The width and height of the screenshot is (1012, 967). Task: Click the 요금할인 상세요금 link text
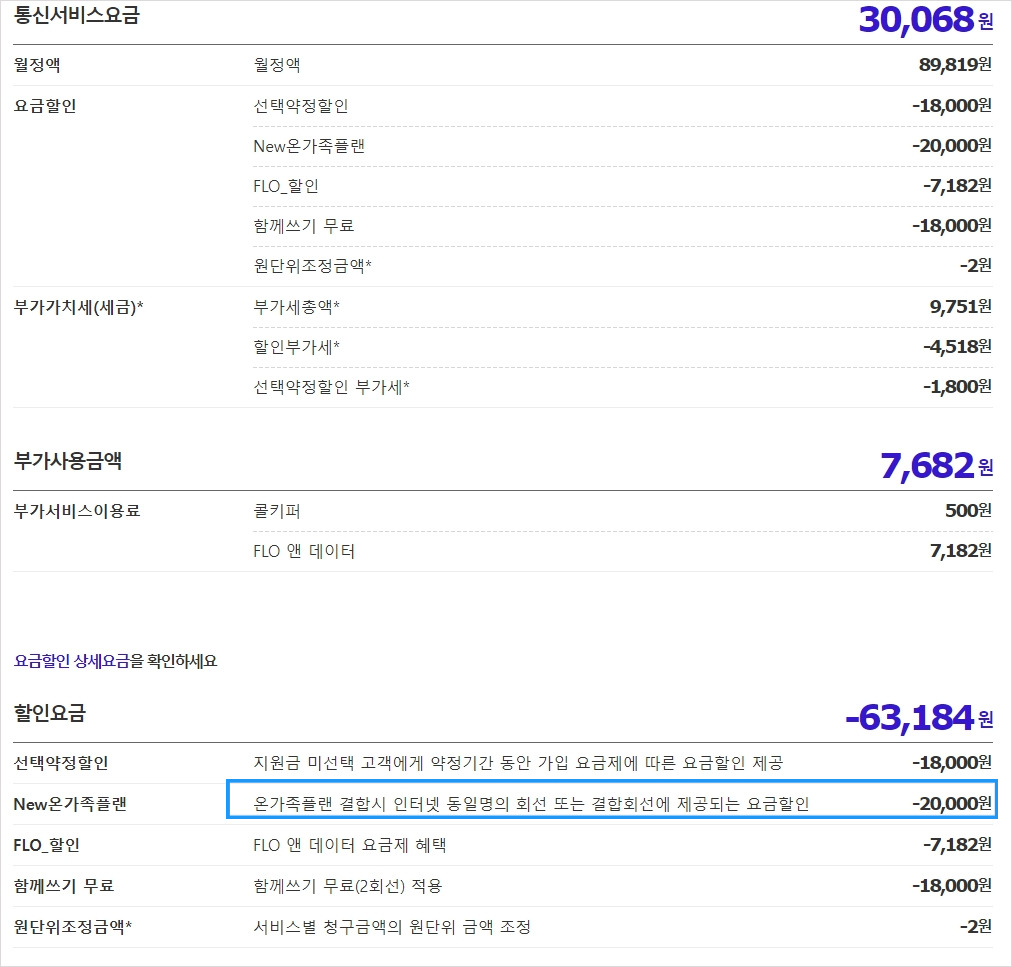point(71,661)
